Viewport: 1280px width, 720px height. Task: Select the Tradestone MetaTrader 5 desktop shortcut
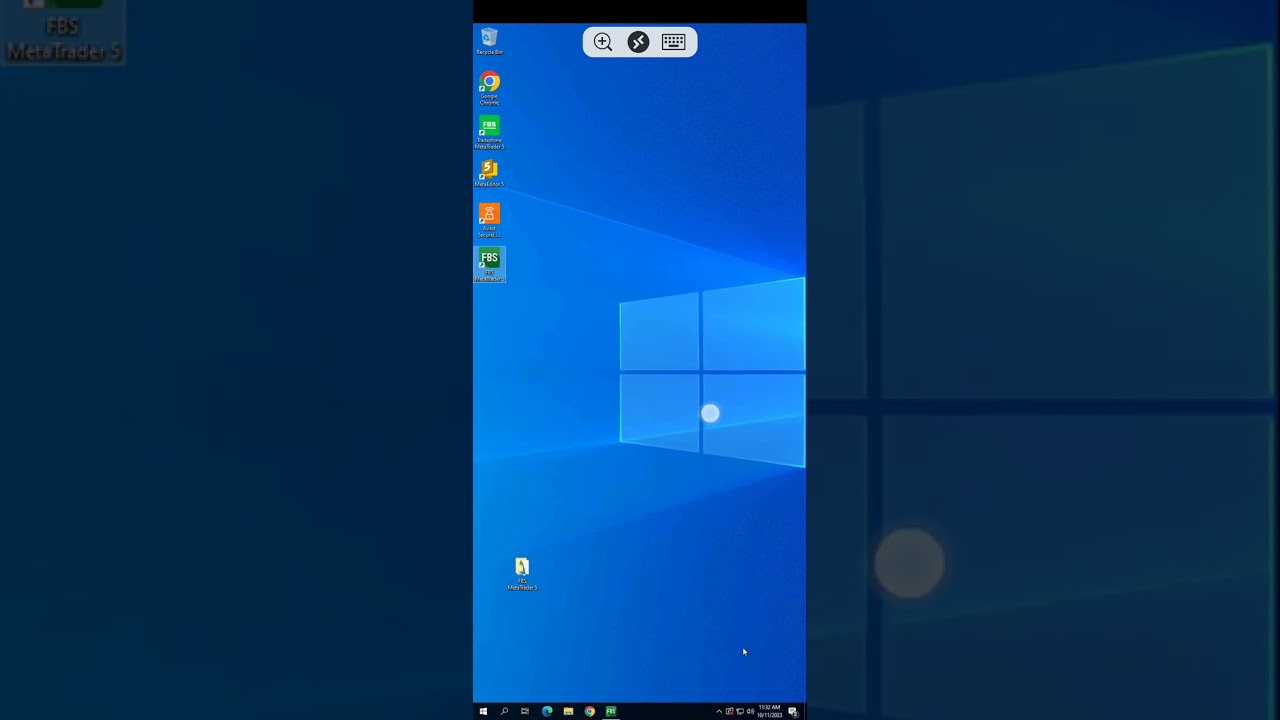point(489,133)
